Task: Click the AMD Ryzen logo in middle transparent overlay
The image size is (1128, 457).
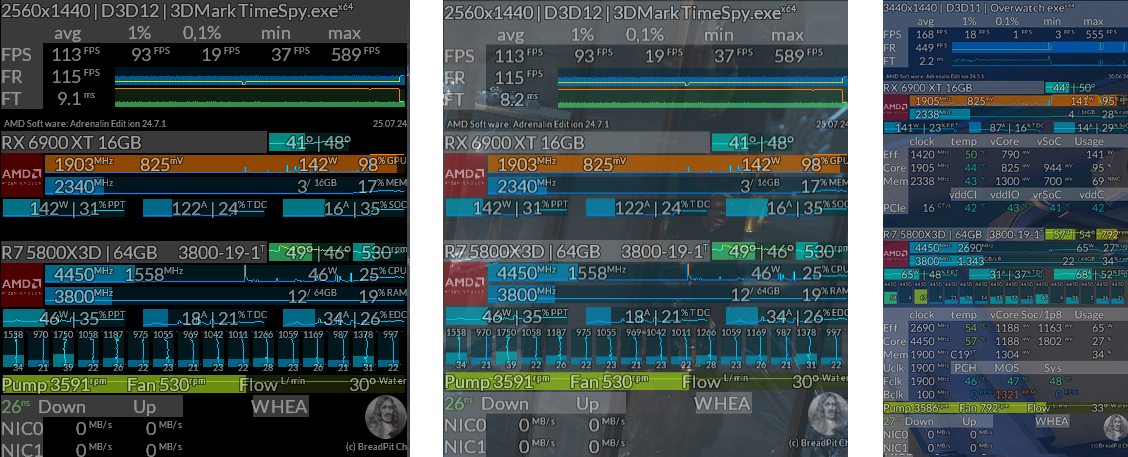Action: (x=465, y=286)
